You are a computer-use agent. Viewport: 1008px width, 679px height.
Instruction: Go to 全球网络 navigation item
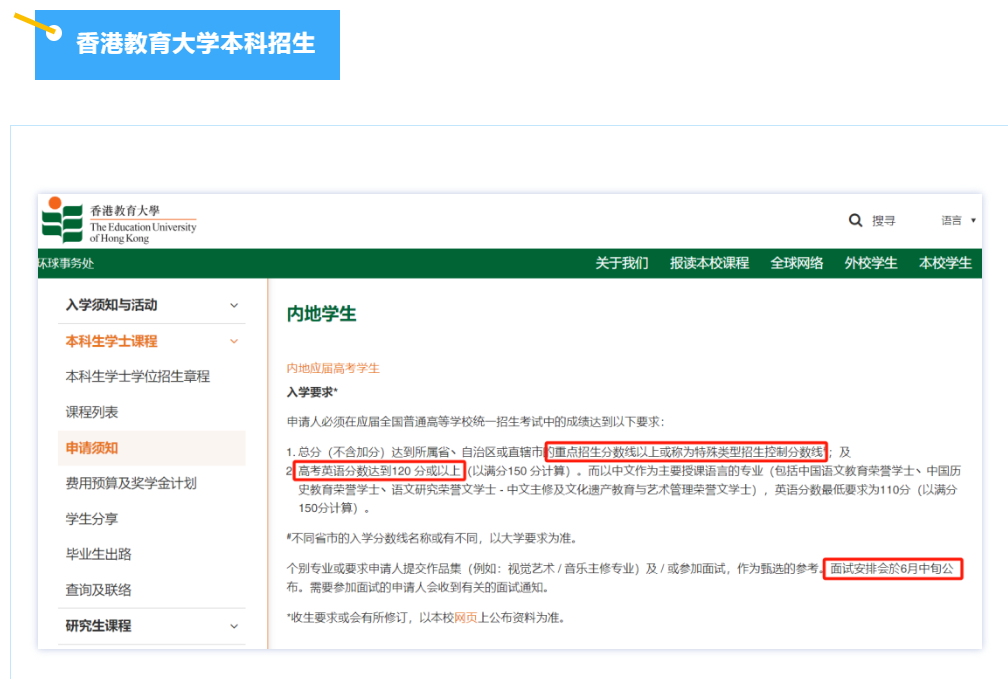click(x=797, y=263)
